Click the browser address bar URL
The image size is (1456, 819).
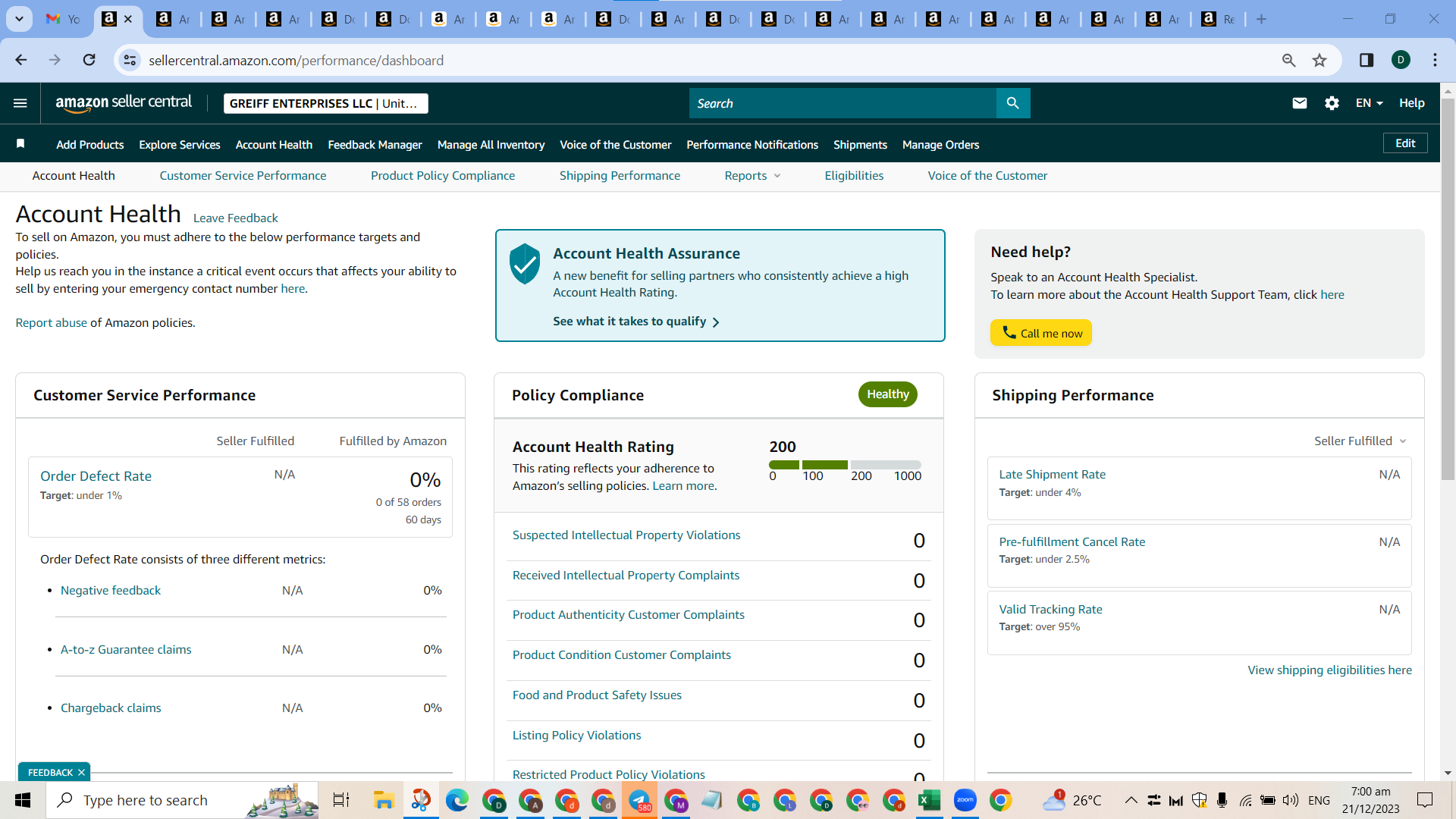[x=296, y=60]
